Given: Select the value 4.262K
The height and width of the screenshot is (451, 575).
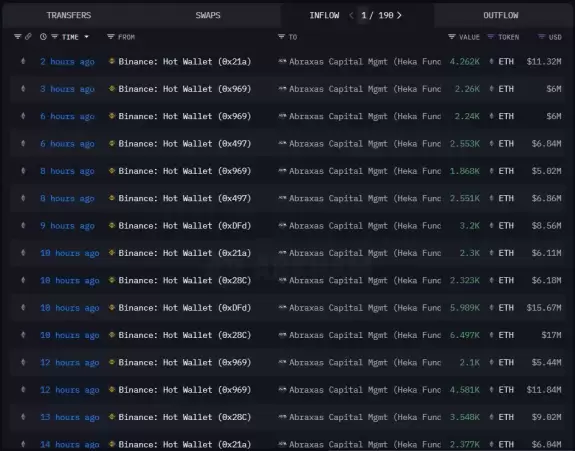Looking at the screenshot, I should pos(465,62).
